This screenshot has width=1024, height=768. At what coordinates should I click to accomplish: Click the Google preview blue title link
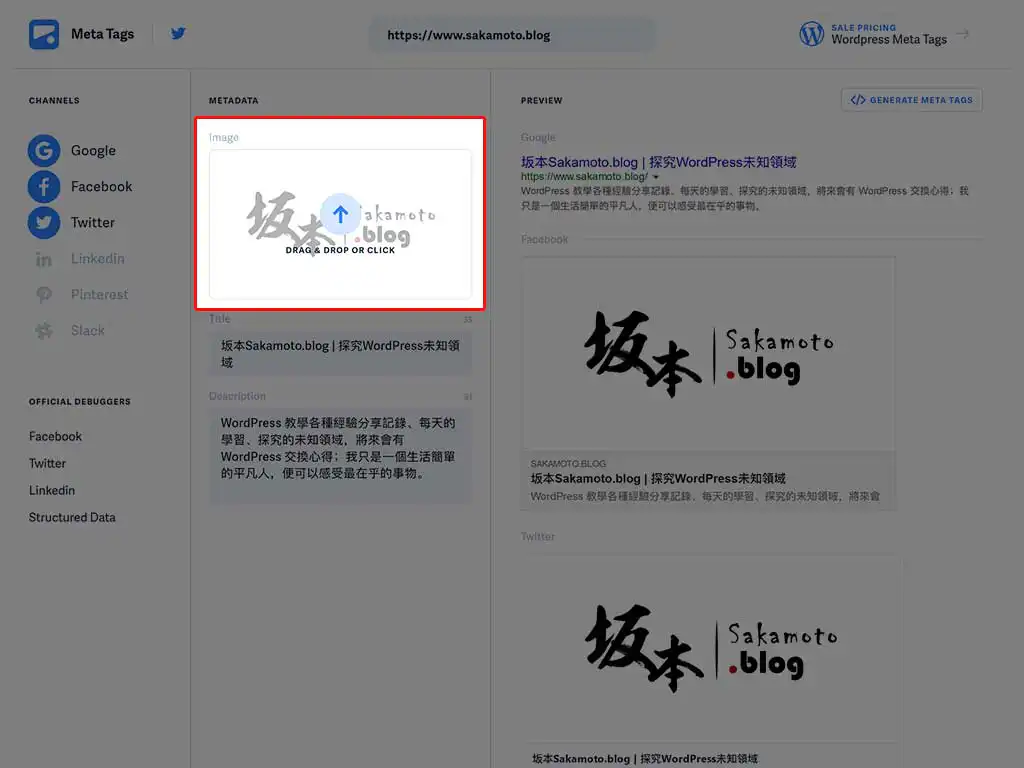pyautogui.click(x=658, y=162)
